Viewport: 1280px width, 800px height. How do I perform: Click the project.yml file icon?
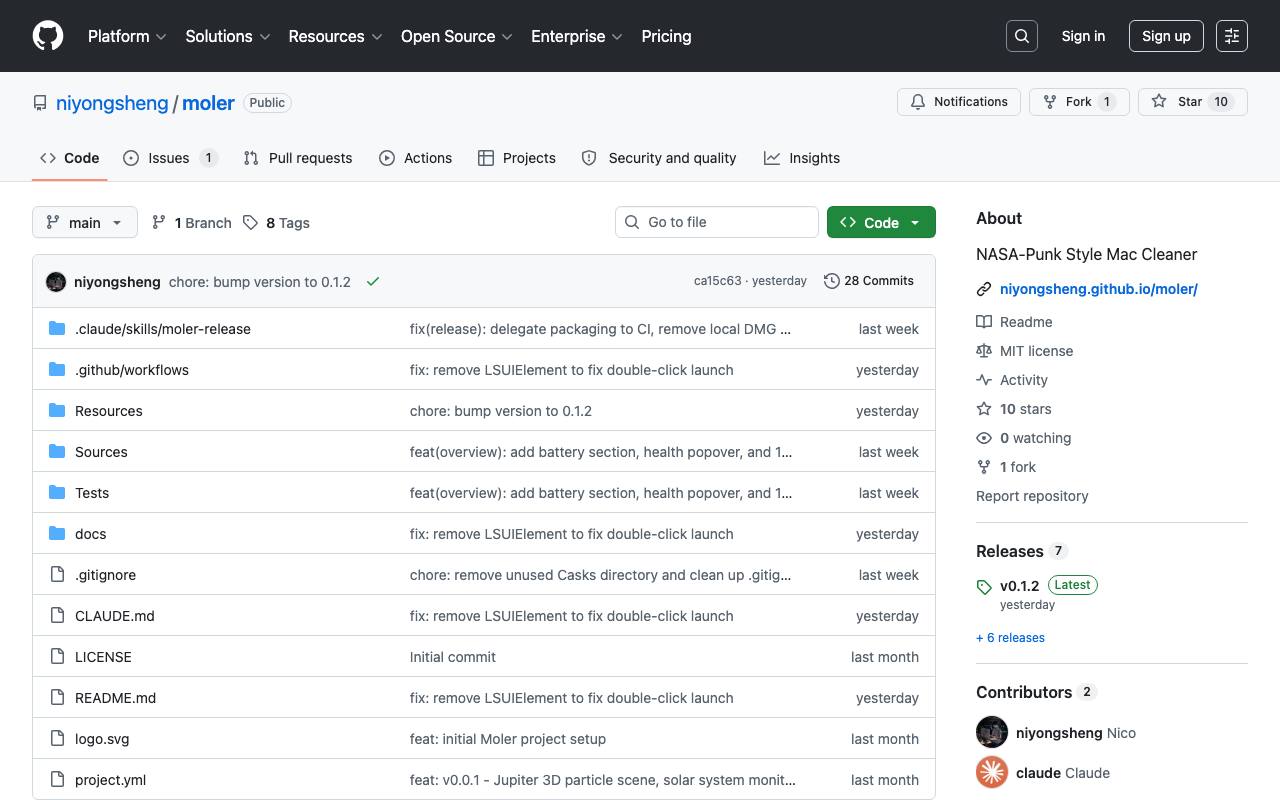point(57,780)
